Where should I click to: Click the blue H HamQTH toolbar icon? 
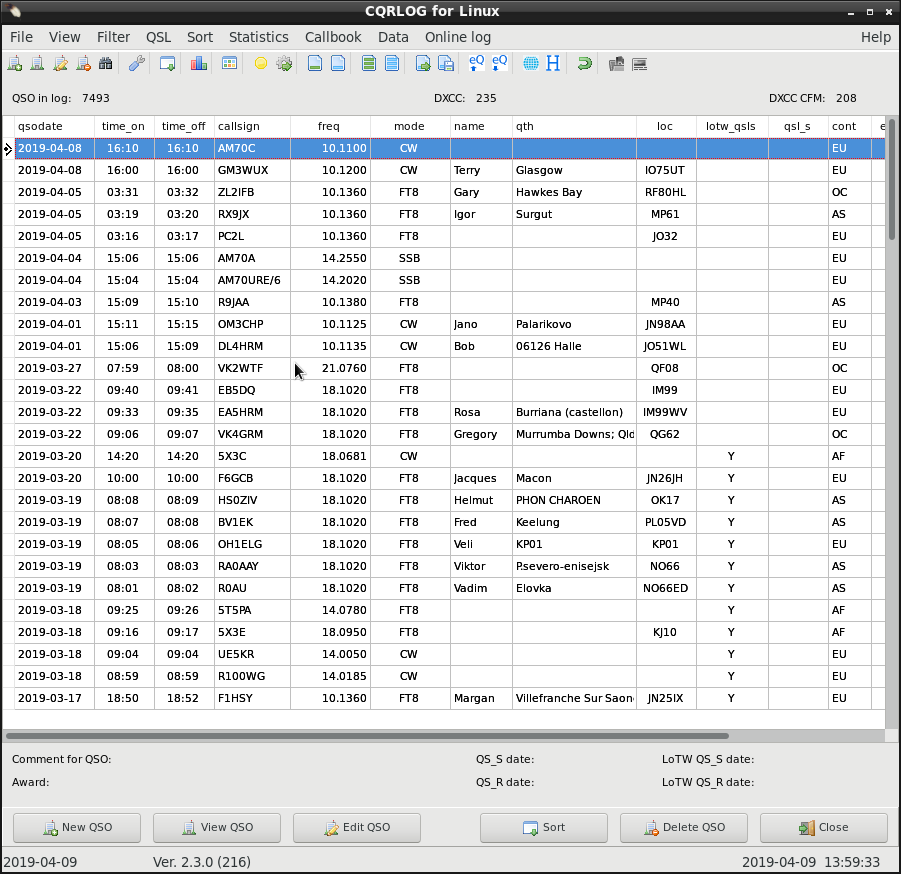tap(553, 63)
